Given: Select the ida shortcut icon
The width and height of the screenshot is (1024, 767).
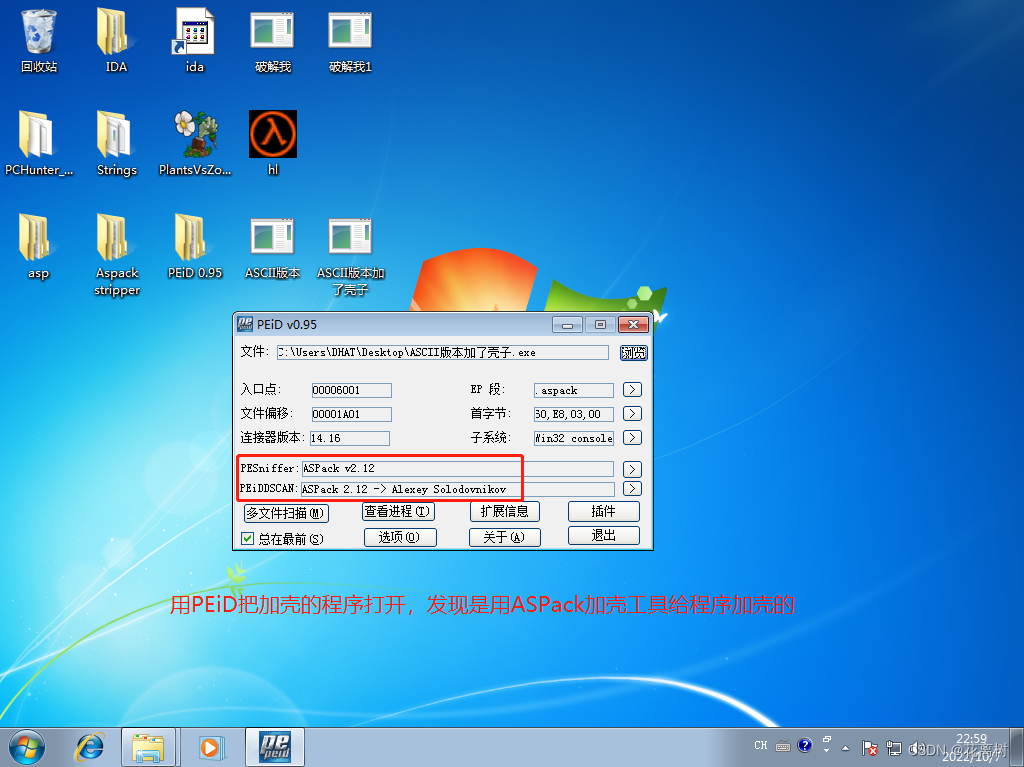Looking at the screenshot, I should tap(195, 41).
